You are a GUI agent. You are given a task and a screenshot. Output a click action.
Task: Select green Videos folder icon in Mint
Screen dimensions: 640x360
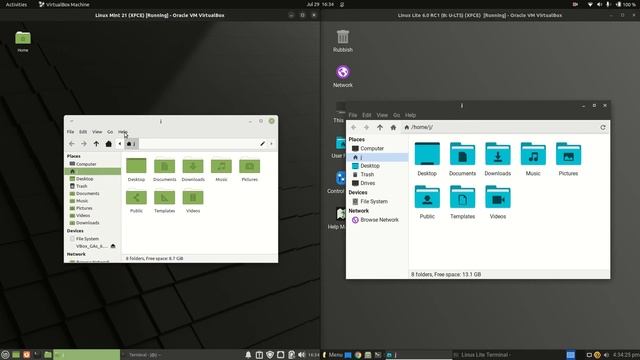pyautogui.click(x=193, y=198)
